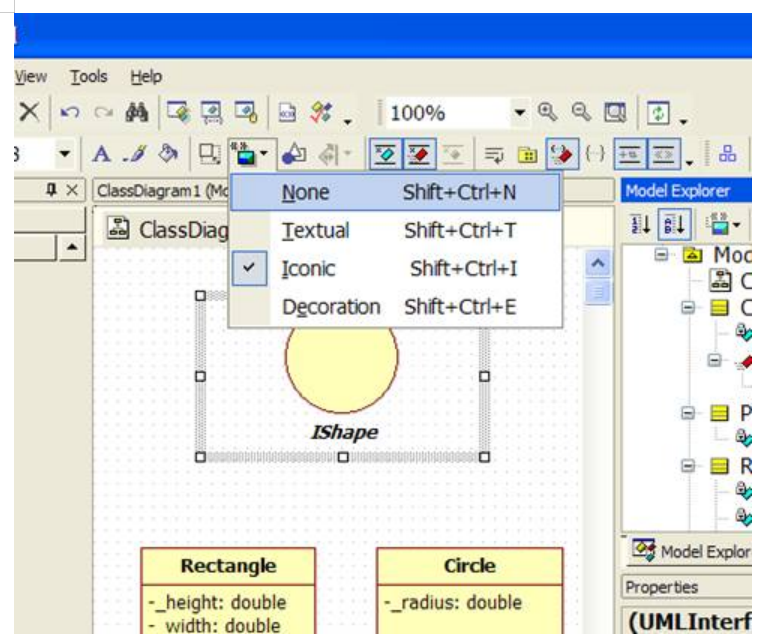Undo the last action
This screenshot has height=642, width=772.
click(x=69, y=112)
